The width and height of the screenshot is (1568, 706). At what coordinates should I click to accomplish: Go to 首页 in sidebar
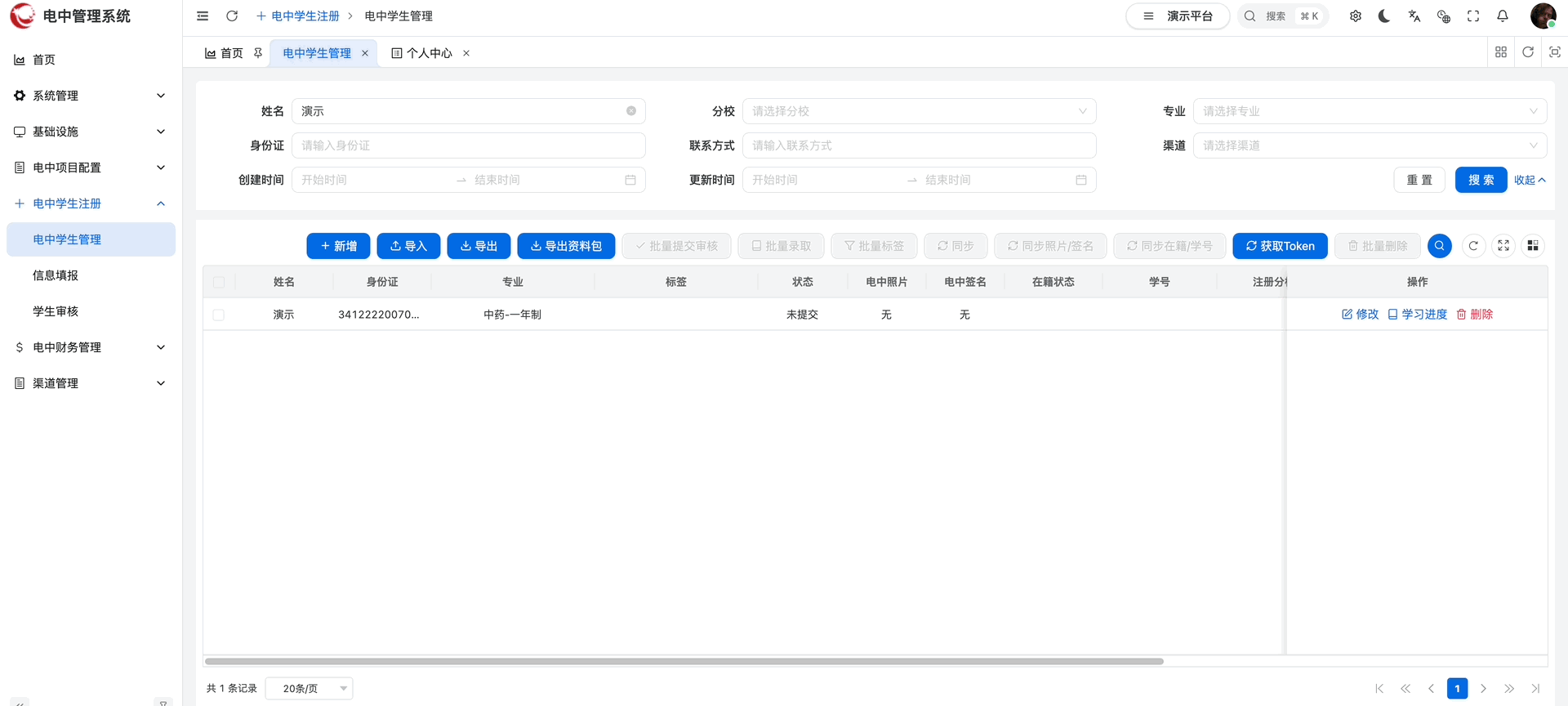91,60
